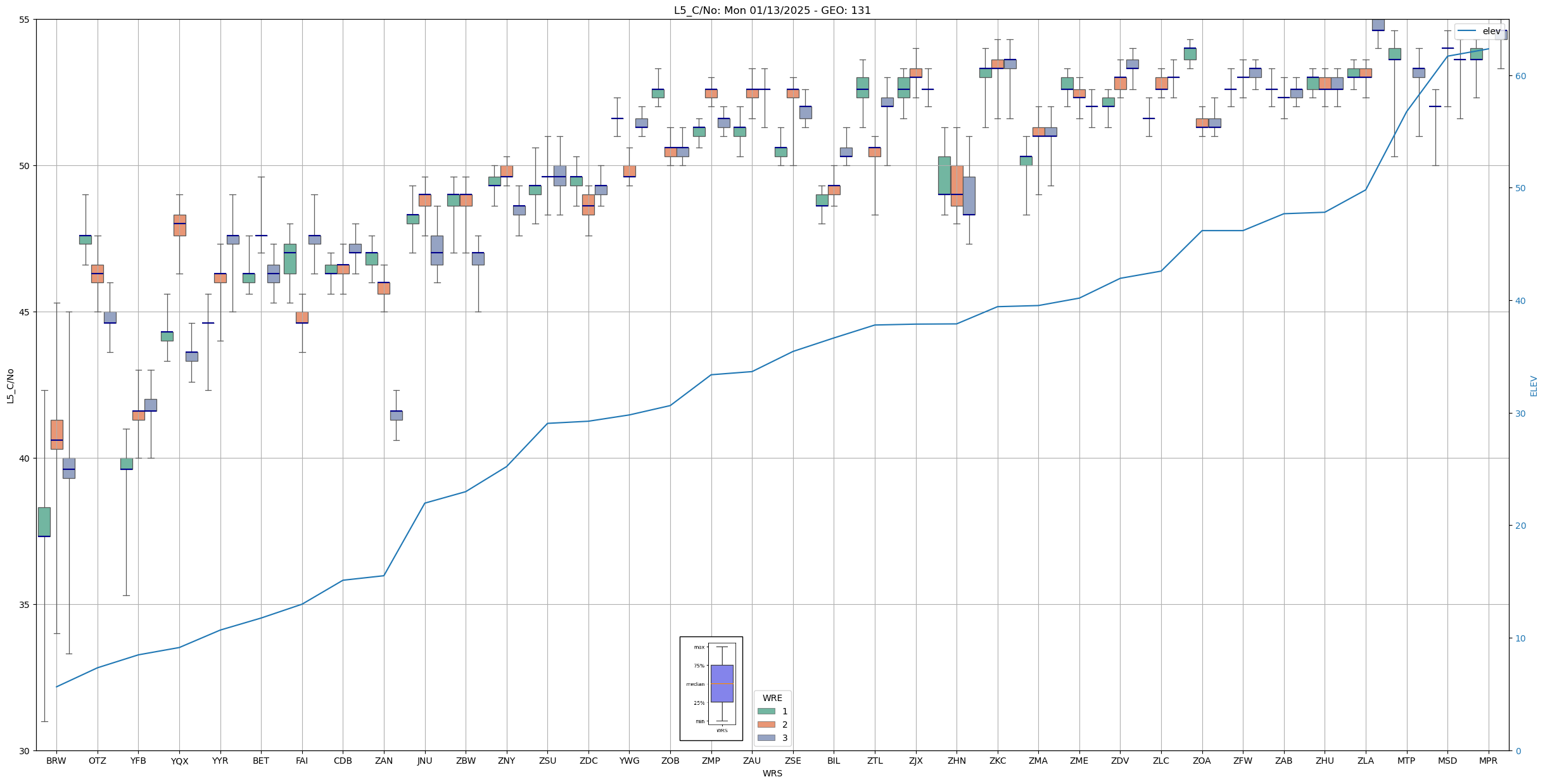Click the 35 tick on the left axis

[x=25, y=605]
